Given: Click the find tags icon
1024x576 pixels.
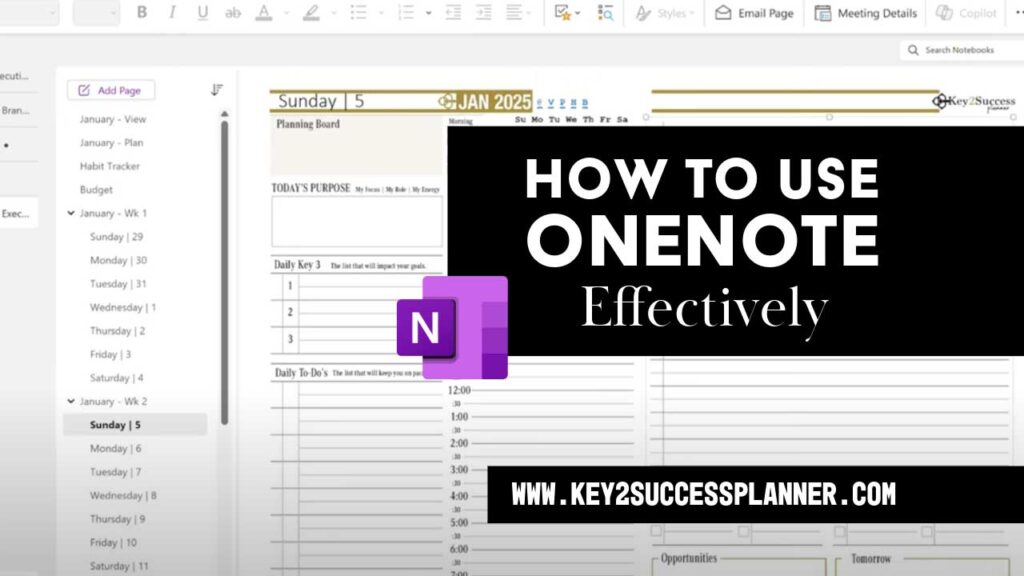Looking at the screenshot, I should [x=605, y=13].
